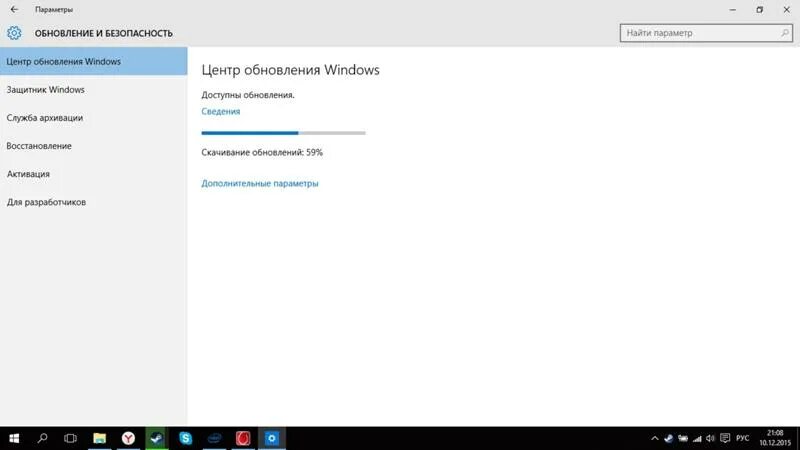Open Дополнительные параметры link
The height and width of the screenshot is (450, 800).
(x=260, y=183)
